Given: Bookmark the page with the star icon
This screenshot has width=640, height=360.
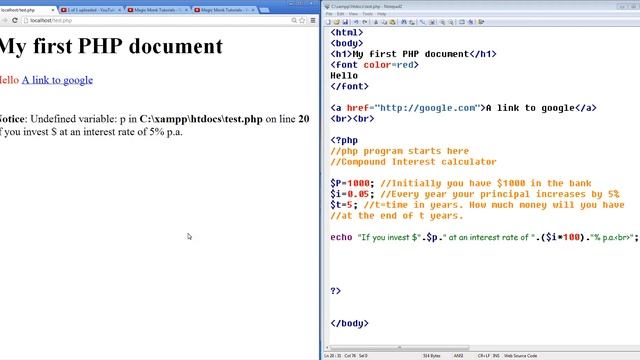Looking at the screenshot, I should coord(302,20).
